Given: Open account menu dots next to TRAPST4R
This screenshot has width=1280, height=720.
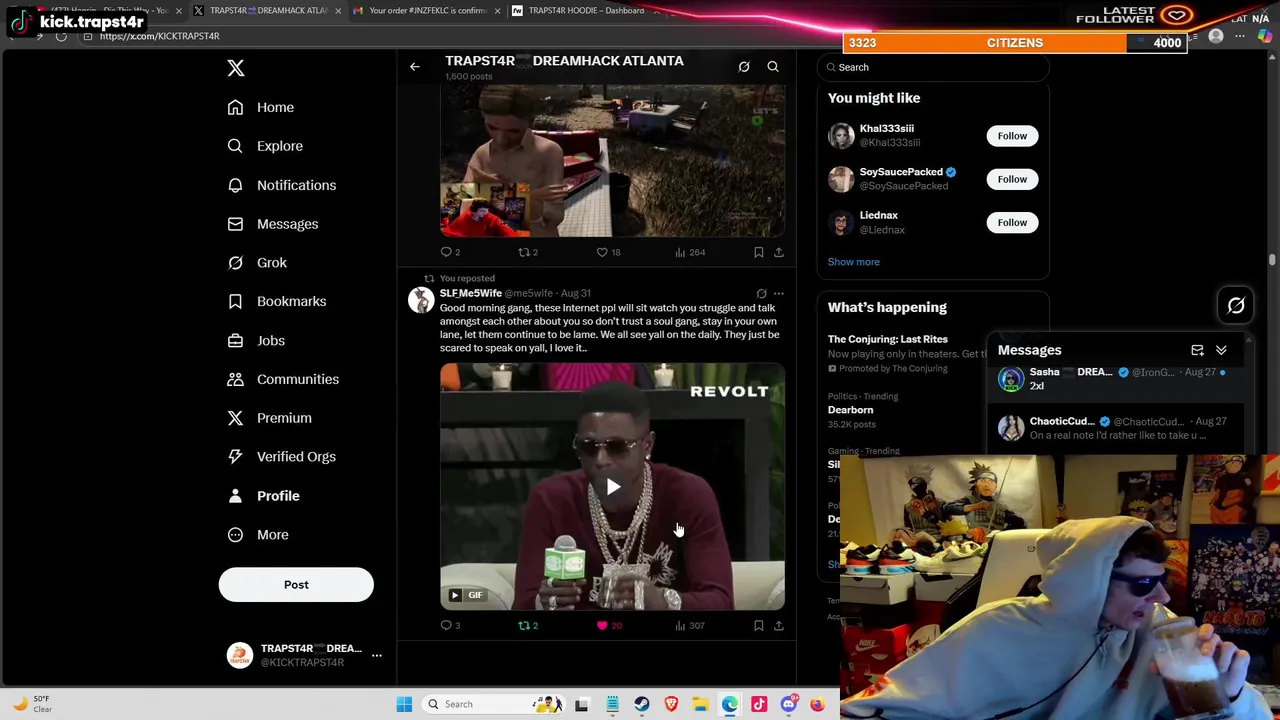Looking at the screenshot, I should click(x=377, y=655).
